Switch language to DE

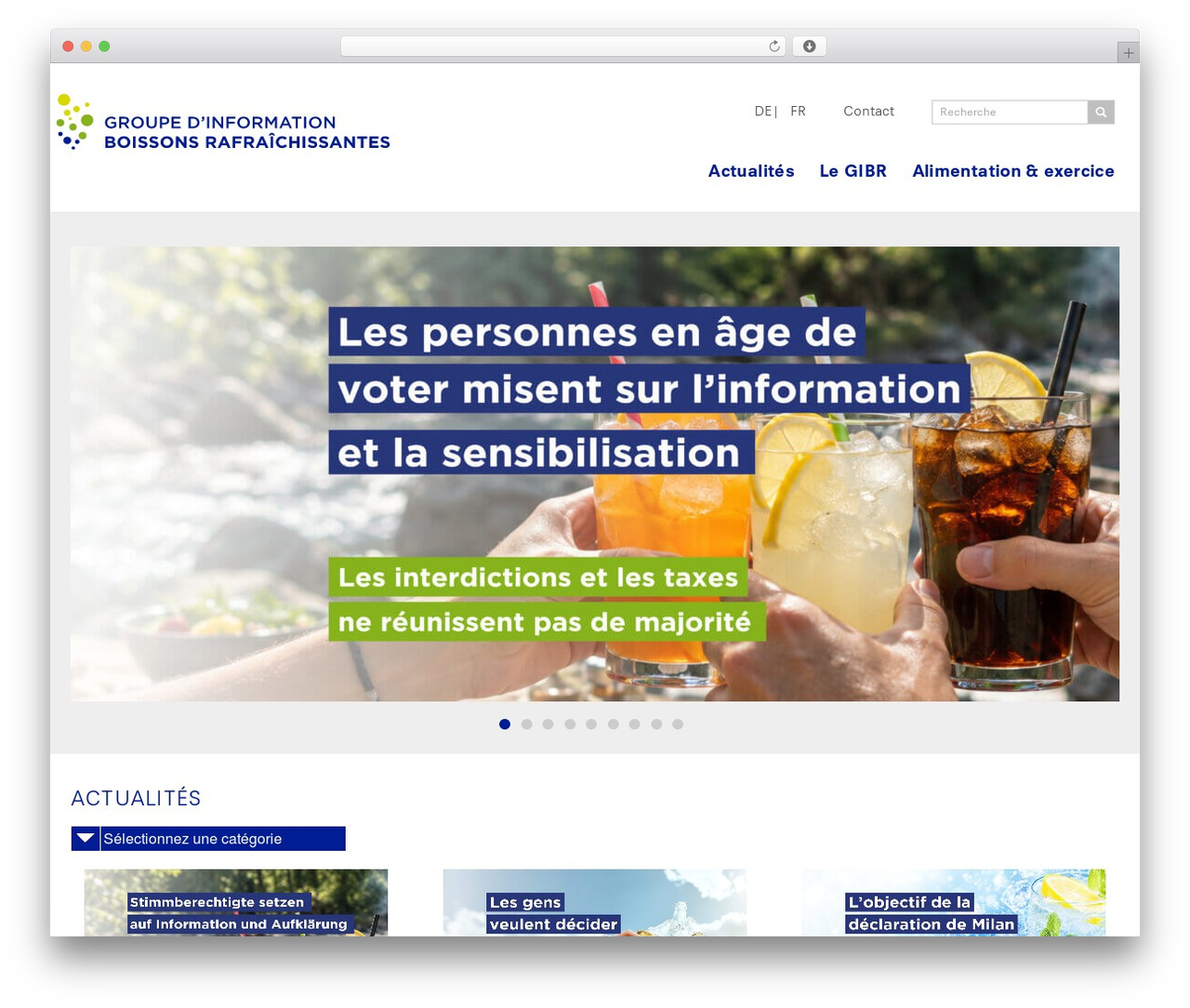pyautogui.click(x=763, y=112)
